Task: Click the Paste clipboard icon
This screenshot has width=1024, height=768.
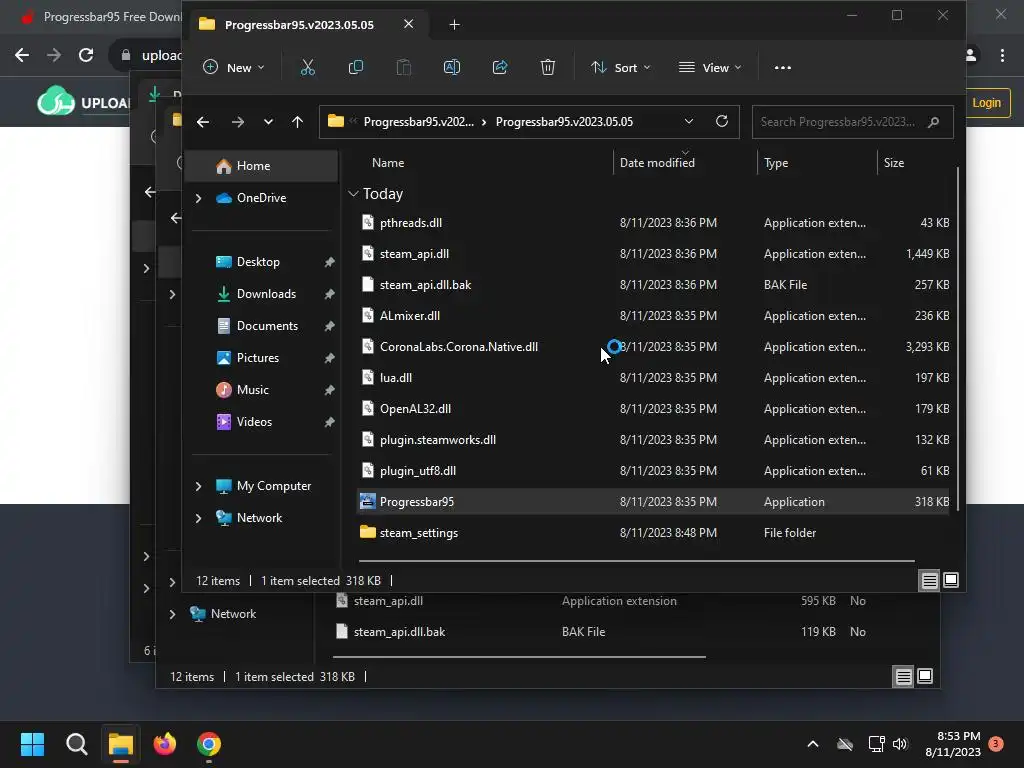Action: [x=404, y=67]
